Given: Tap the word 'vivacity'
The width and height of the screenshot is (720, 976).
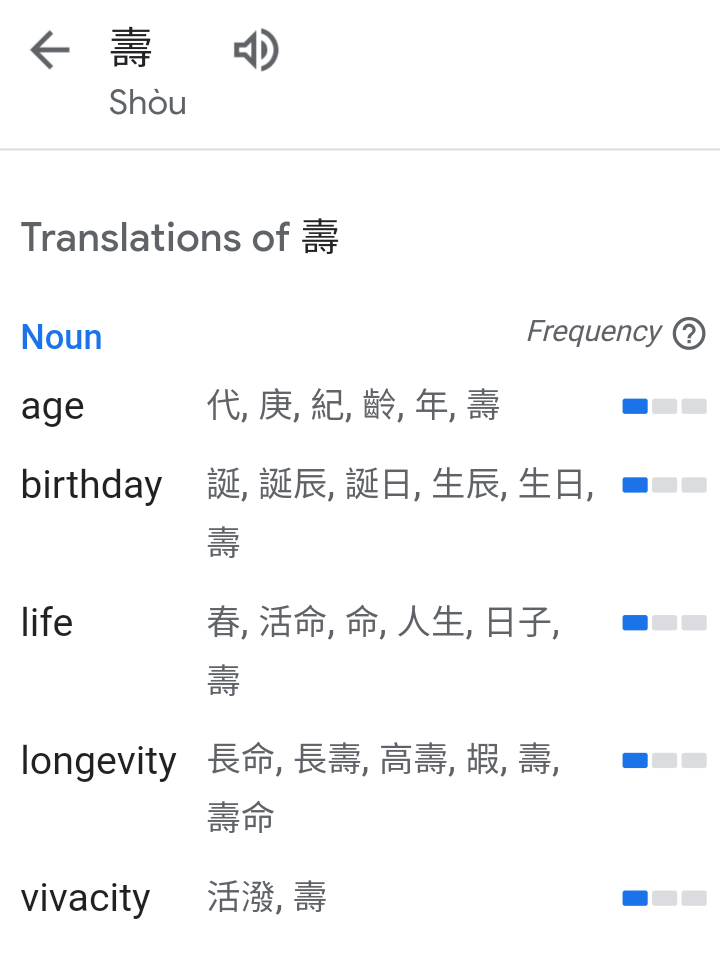Looking at the screenshot, I should pyautogui.click(x=85, y=897).
